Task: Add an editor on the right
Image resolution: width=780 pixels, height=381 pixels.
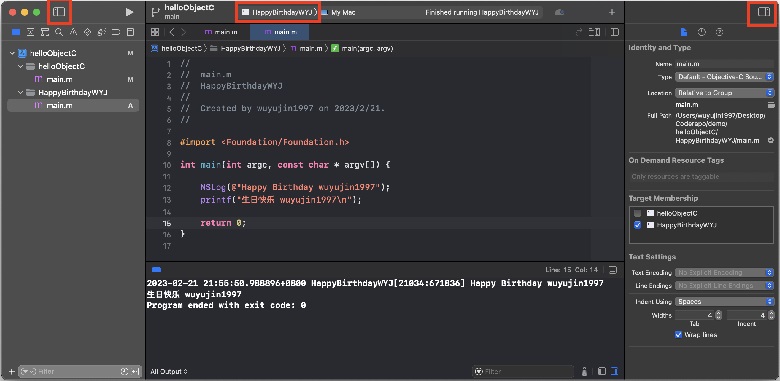Action: (615, 32)
